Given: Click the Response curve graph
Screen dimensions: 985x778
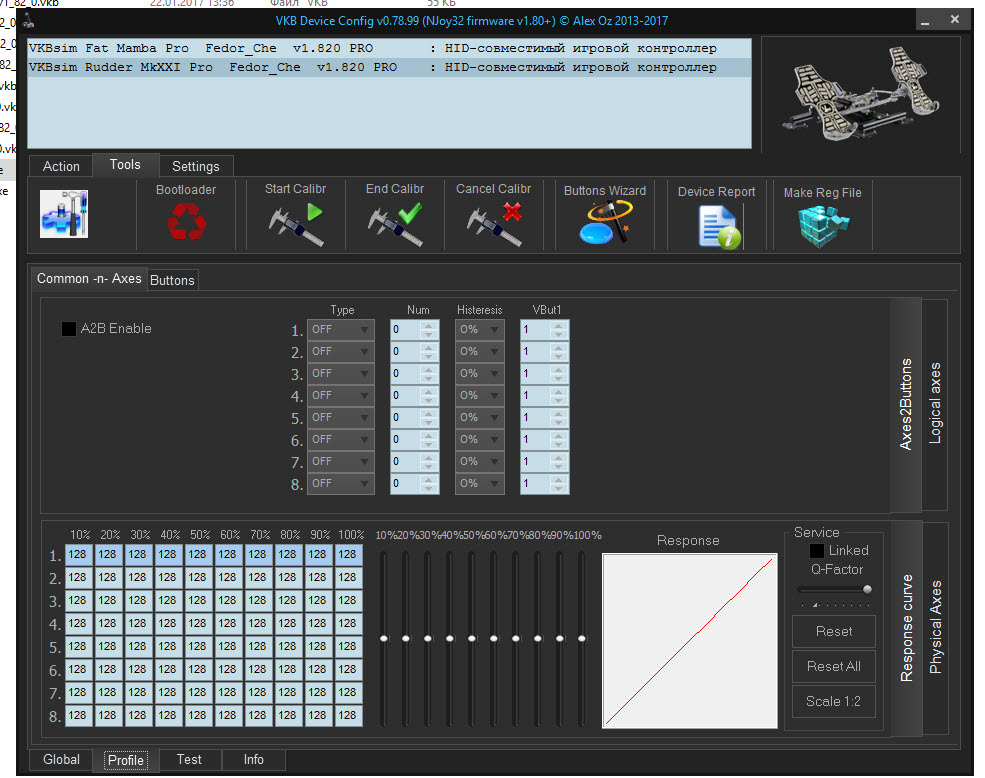Looking at the screenshot, I should 690,641.
